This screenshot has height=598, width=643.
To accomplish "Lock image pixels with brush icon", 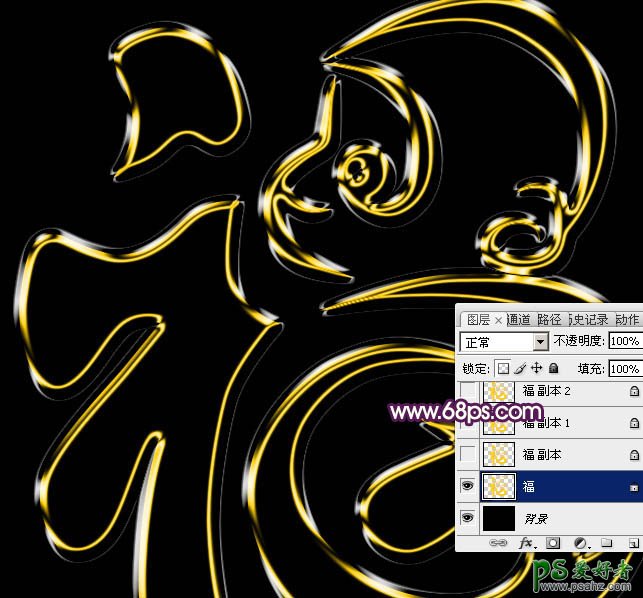I will coord(520,368).
